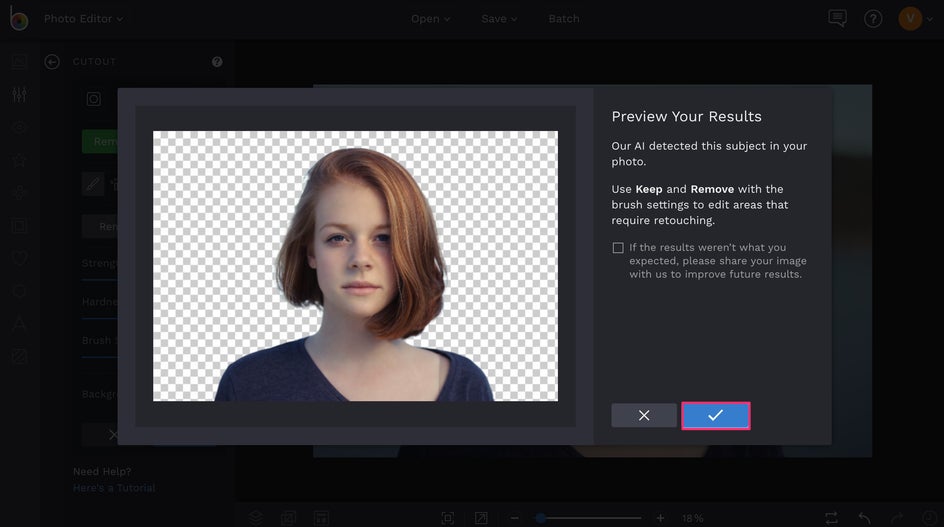Select the Edit sliders icon in sidebar
The width and height of the screenshot is (944, 527).
click(19, 95)
